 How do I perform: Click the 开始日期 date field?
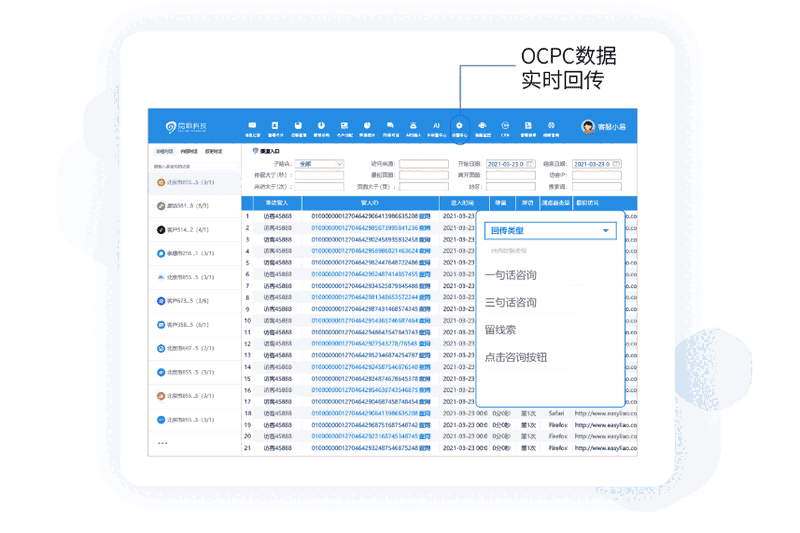tap(510, 164)
